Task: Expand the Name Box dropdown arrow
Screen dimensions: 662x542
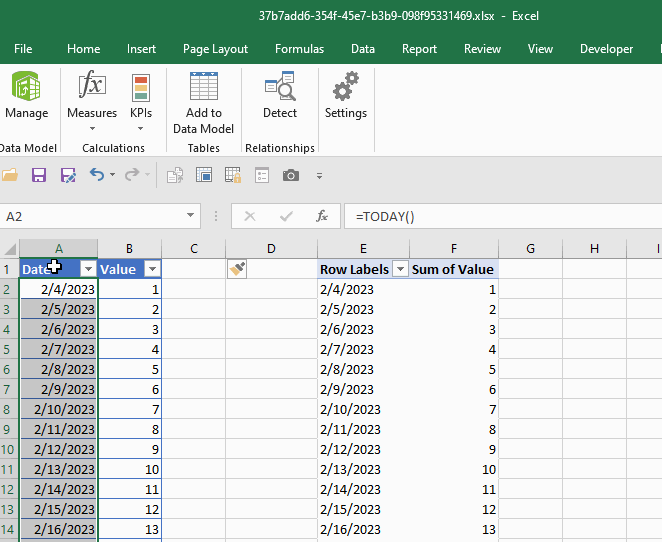Action: (x=190, y=216)
